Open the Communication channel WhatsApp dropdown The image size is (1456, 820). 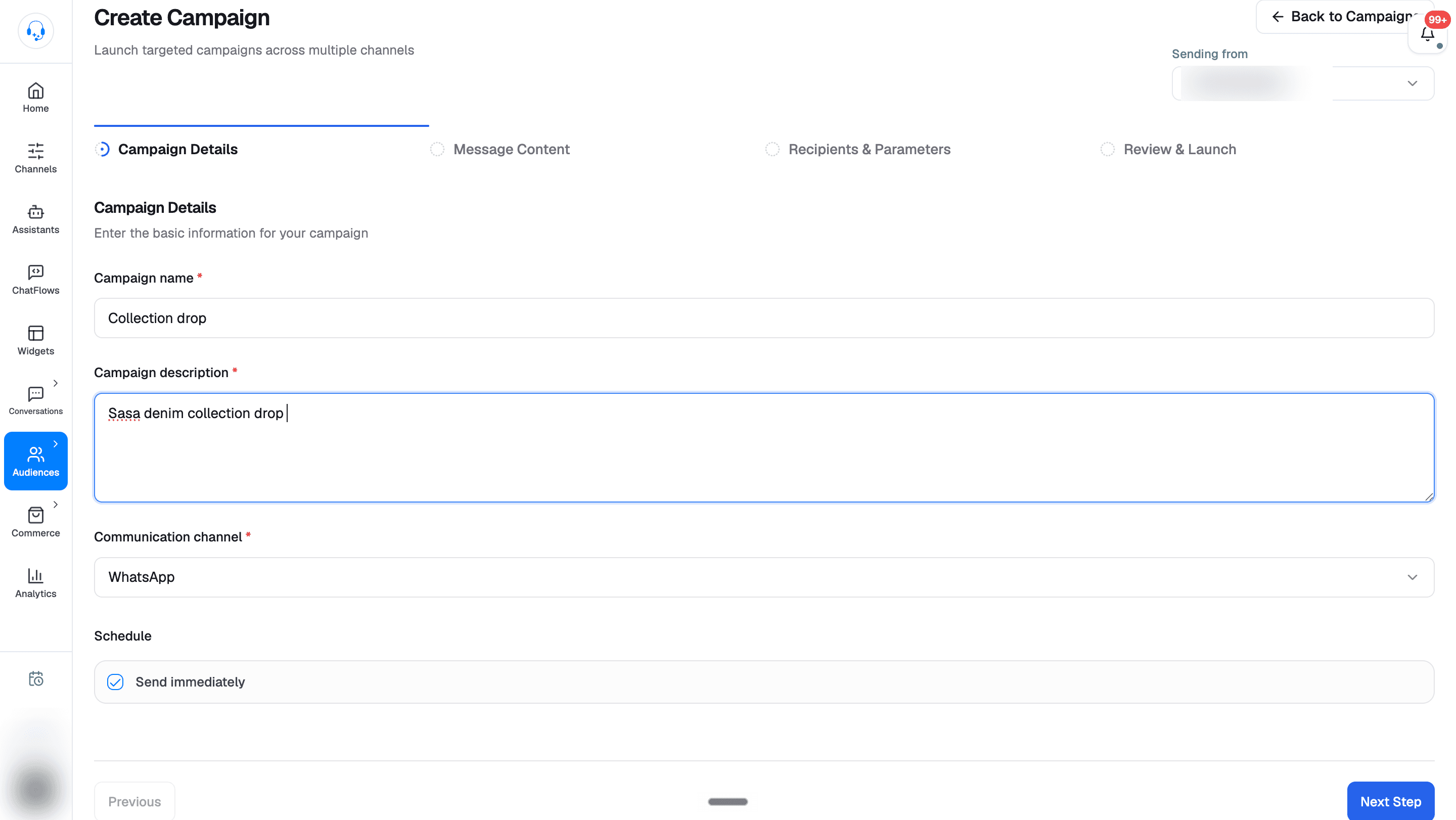point(763,577)
